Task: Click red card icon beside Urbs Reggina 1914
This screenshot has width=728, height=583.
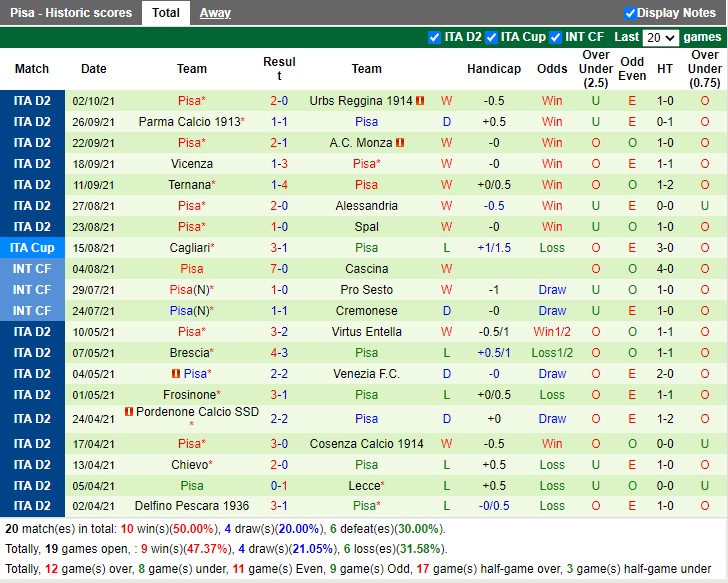Action: tap(420, 101)
